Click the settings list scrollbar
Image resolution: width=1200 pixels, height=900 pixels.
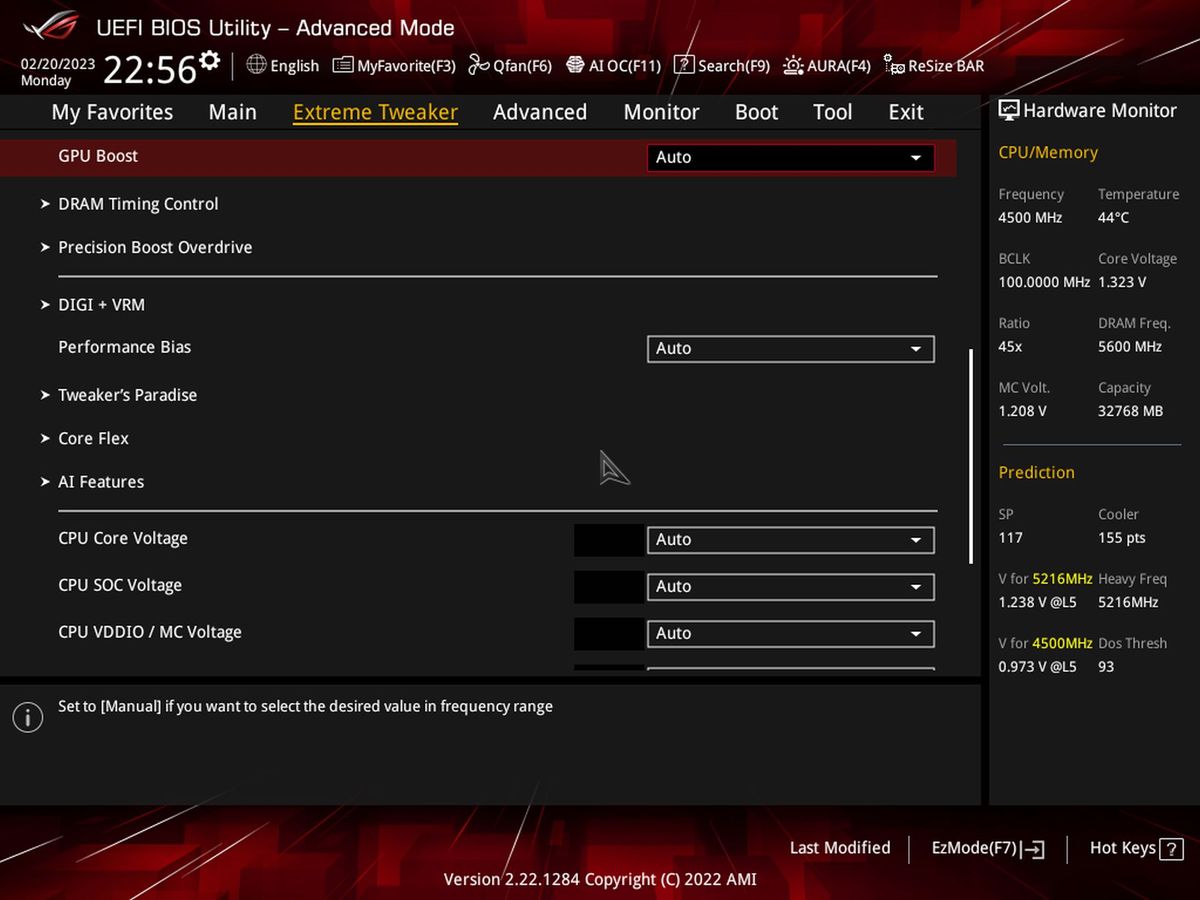970,456
